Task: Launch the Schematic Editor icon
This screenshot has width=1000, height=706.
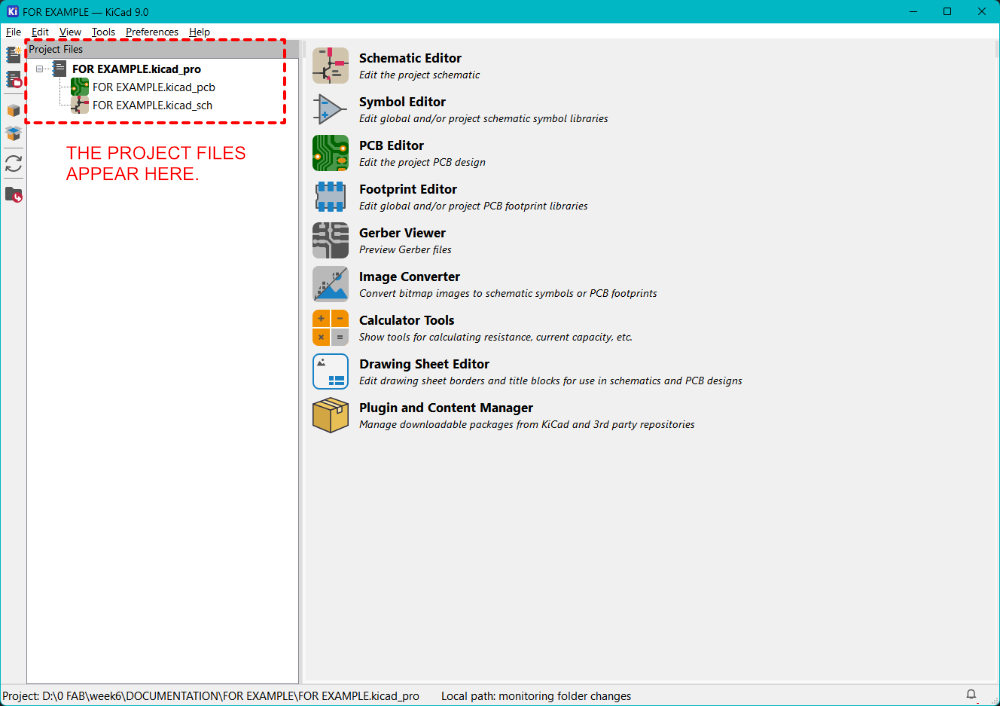Action: point(330,66)
